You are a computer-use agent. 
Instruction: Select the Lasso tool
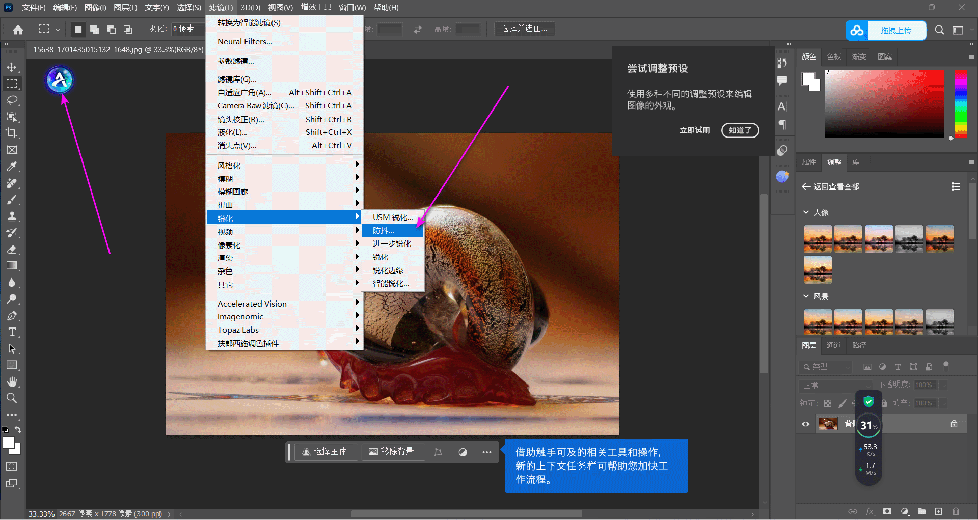pos(12,100)
